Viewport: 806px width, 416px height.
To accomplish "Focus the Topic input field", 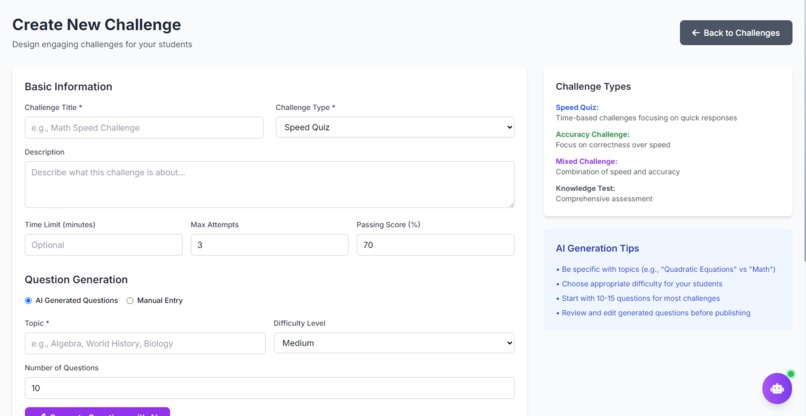I will point(145,343).
